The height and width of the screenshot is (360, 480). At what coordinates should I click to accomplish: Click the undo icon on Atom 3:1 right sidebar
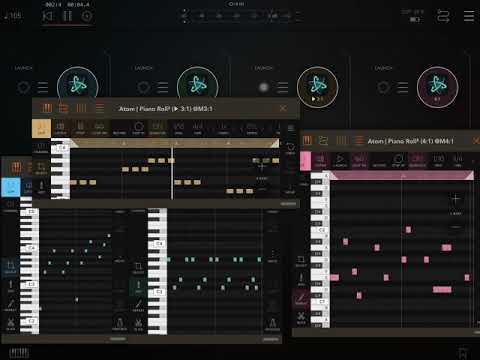click(290, 148)
